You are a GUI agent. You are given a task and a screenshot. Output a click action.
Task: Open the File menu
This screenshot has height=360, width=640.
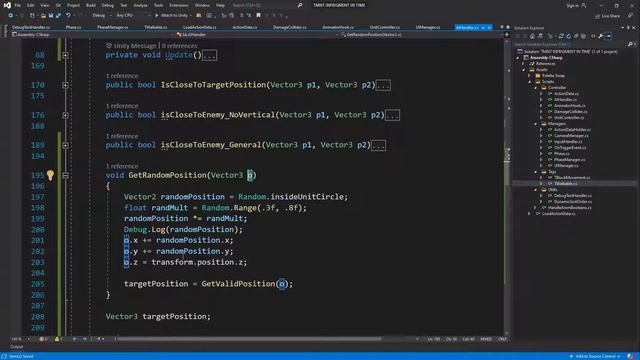(18, 5)
